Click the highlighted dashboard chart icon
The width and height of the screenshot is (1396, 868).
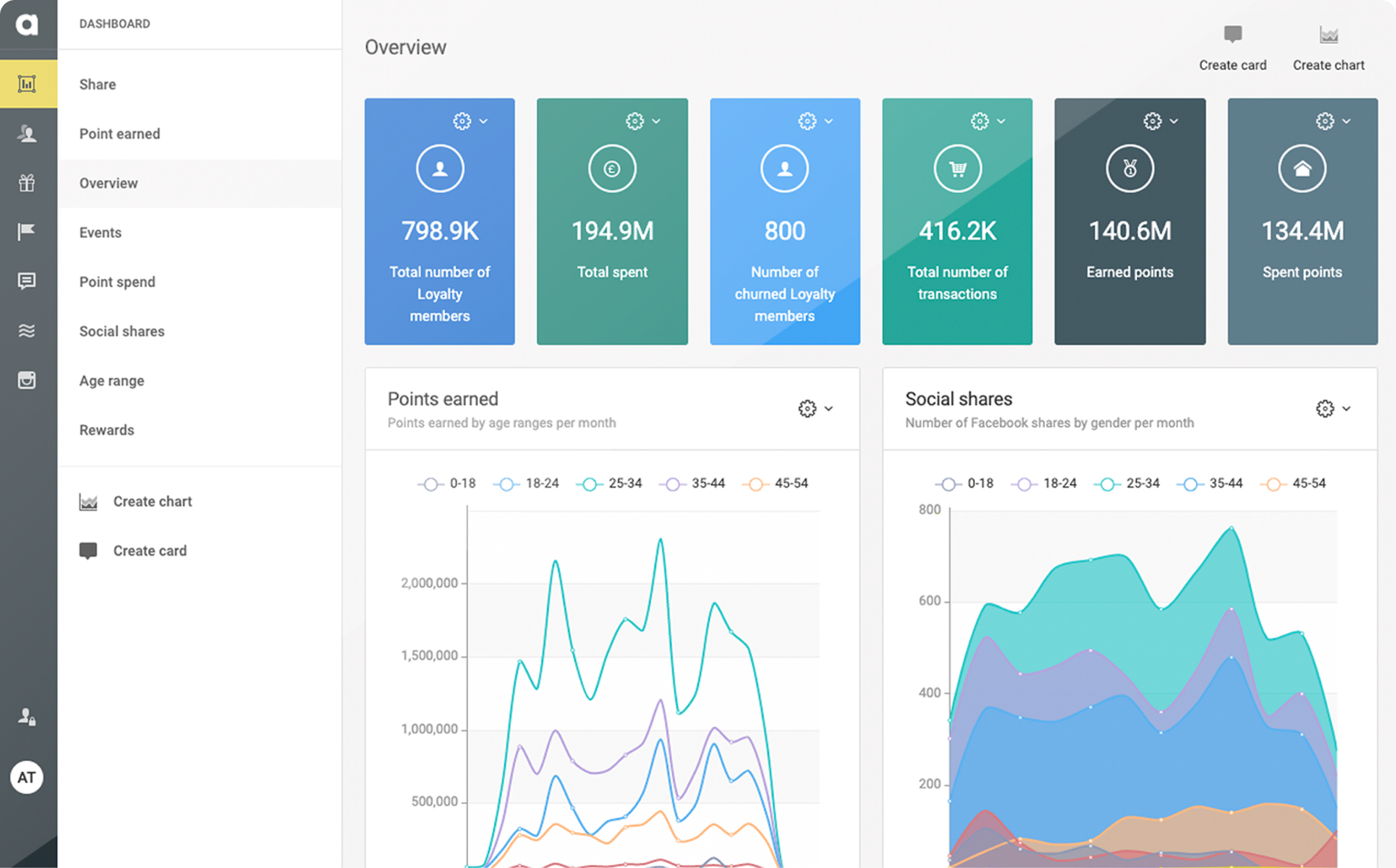(26, 84)
